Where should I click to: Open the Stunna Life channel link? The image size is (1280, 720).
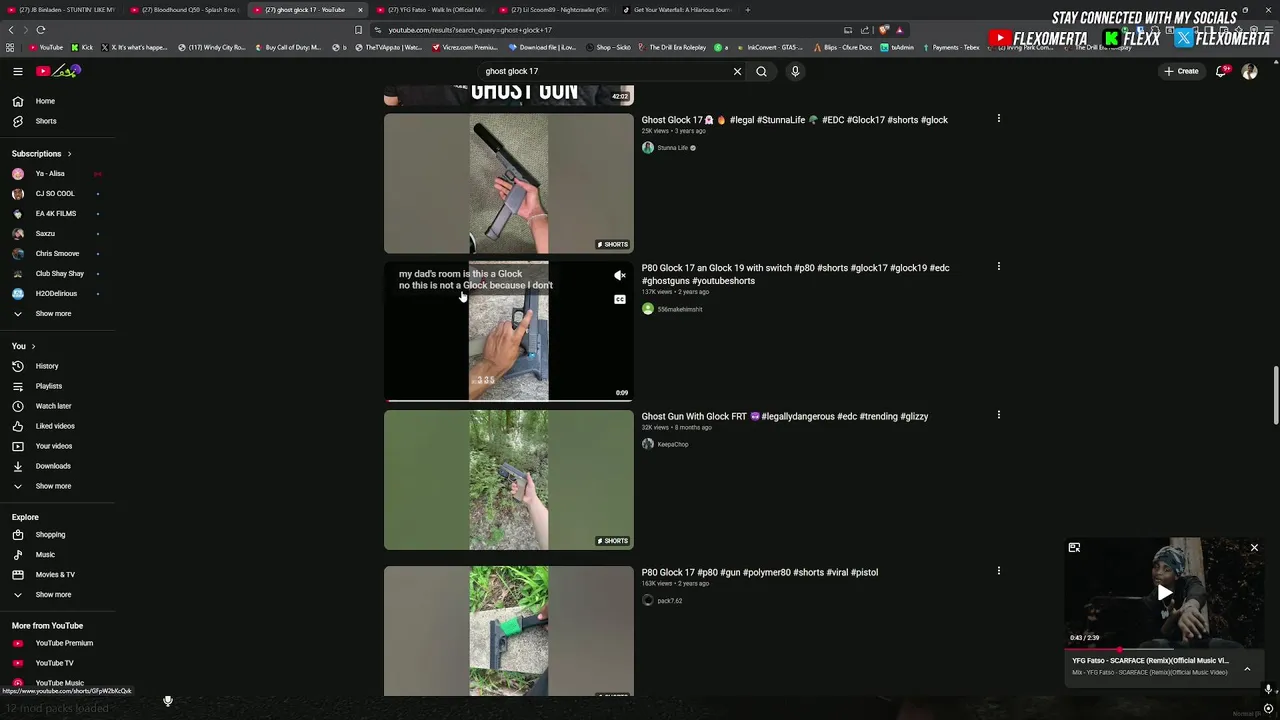(672, 148)
